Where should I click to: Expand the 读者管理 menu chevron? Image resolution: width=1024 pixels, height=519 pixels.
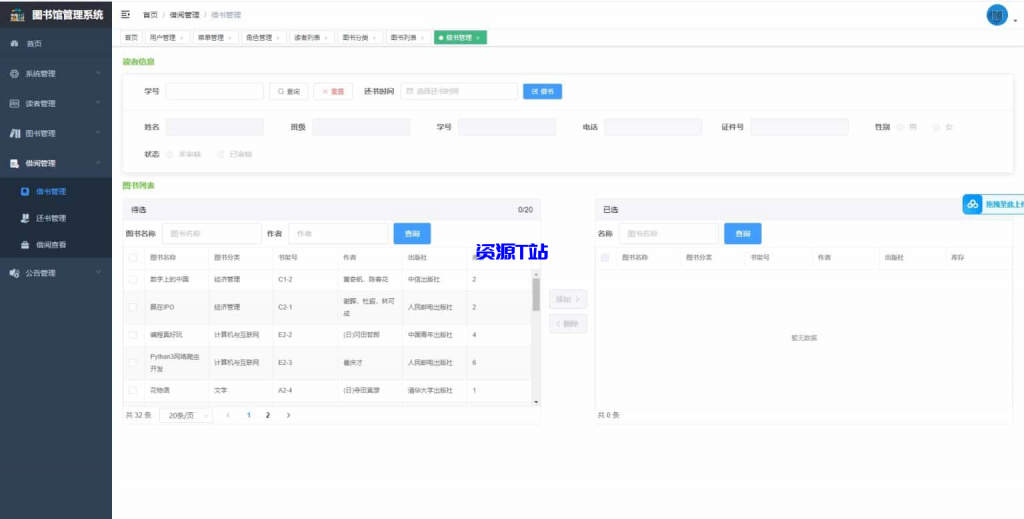pos(98,102)
